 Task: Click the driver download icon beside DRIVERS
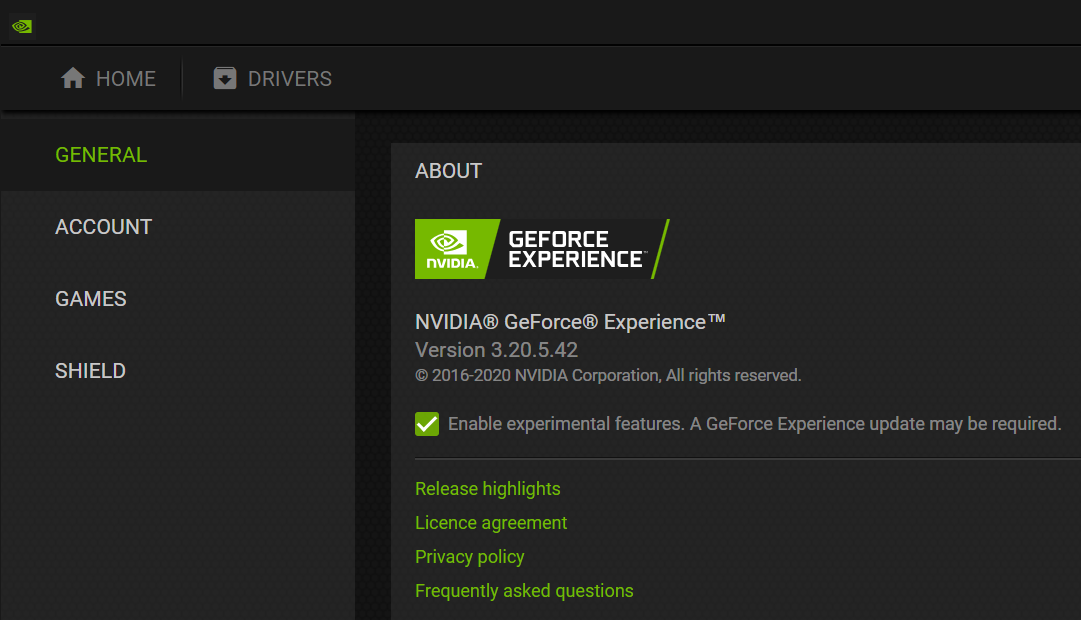point(225,77)
